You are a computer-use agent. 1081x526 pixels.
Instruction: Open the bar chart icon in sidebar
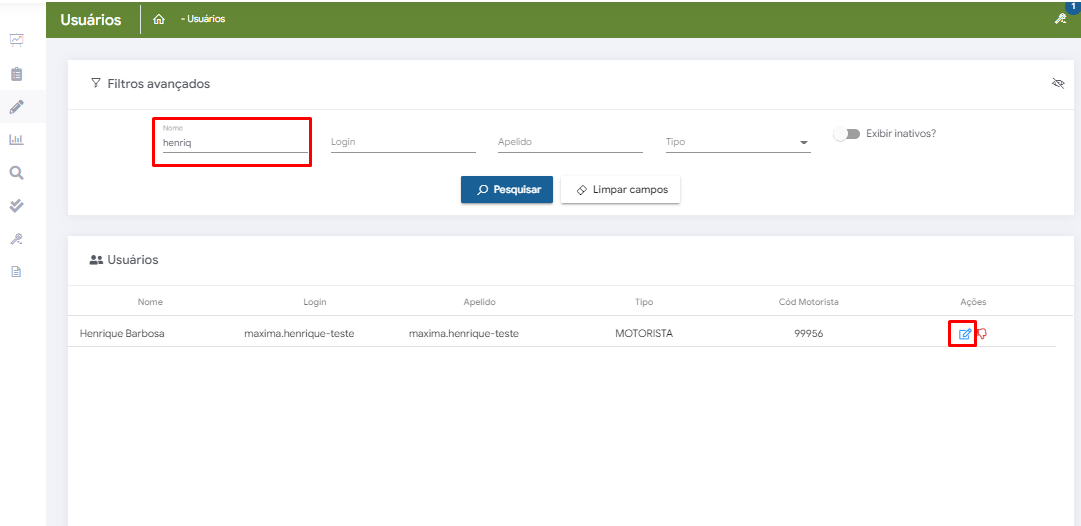16,140
